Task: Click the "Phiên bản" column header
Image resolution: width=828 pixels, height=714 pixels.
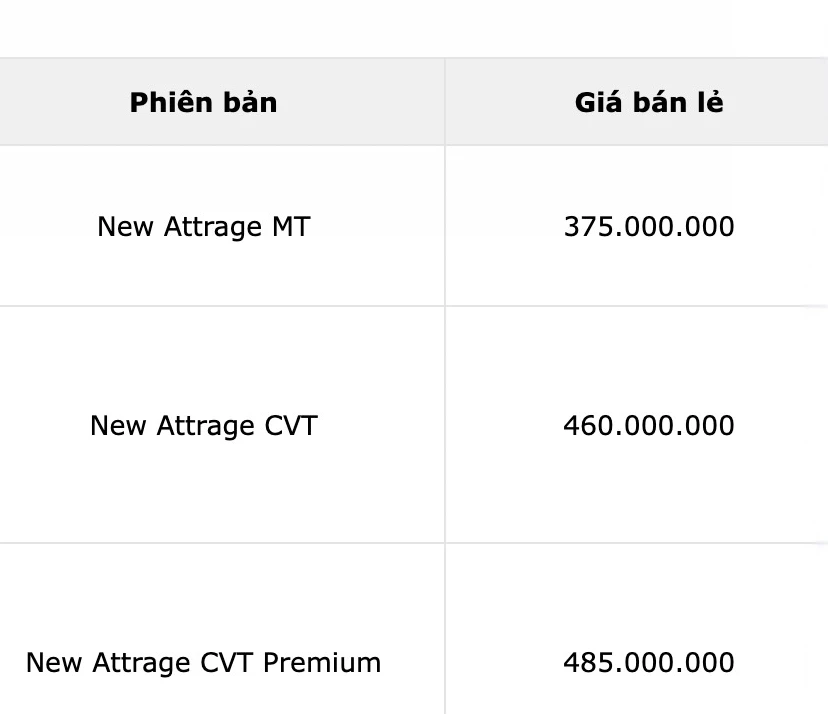Action: (203, 102)
